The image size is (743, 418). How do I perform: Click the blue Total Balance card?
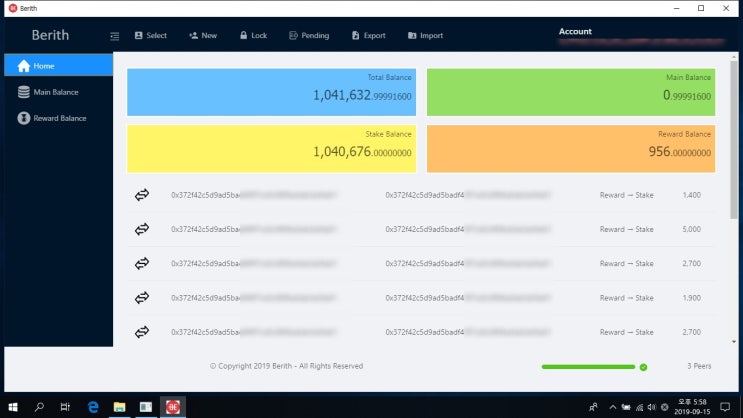coord(272,92)
